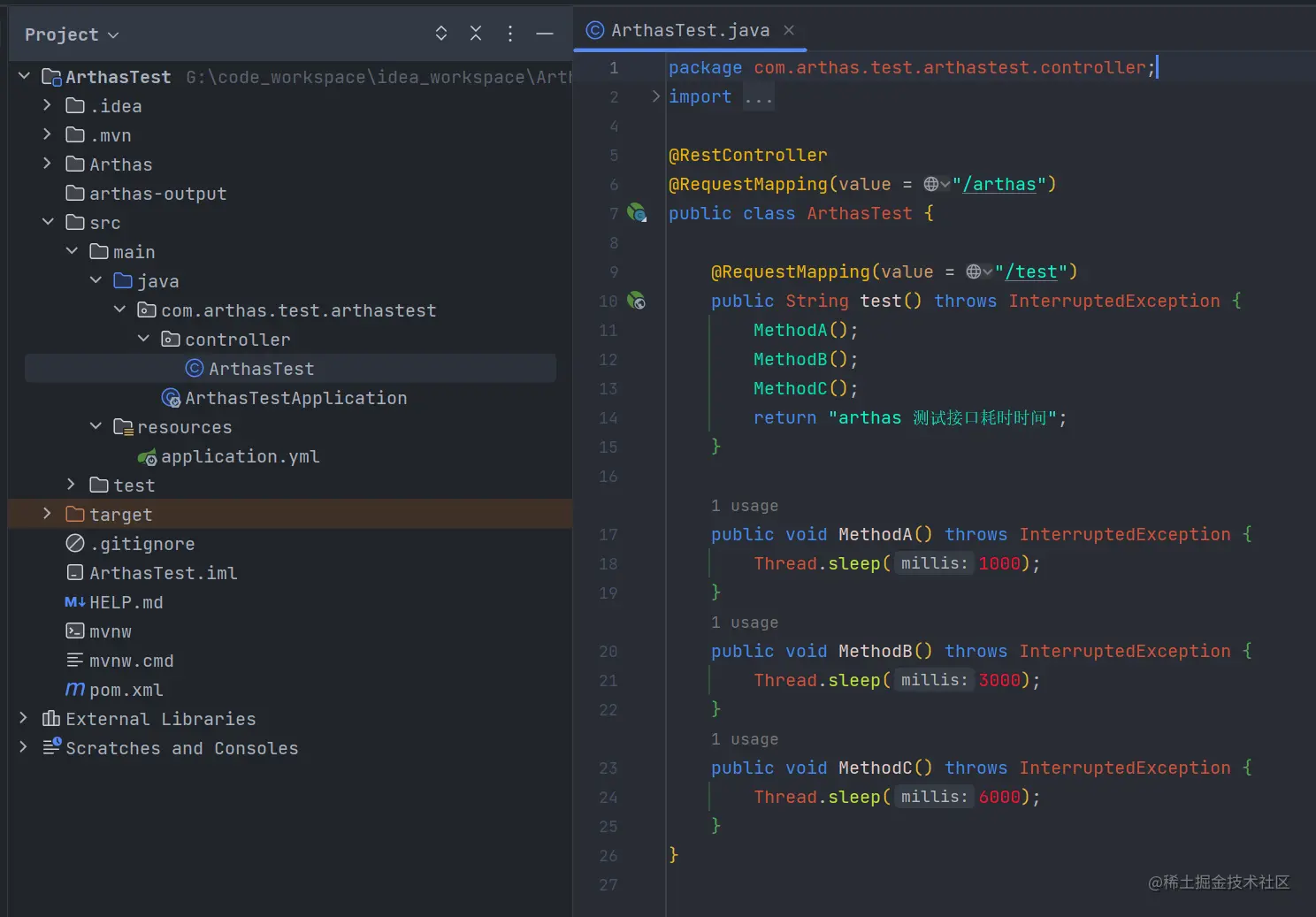Expand External Libraries node
1316x917 pixels.
(24, 718)
